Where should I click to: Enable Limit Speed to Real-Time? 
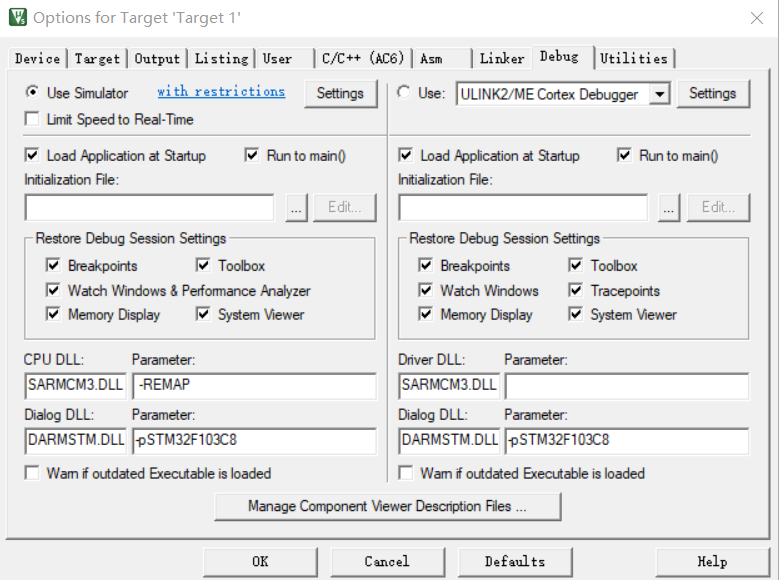click(x=32, y=119)
